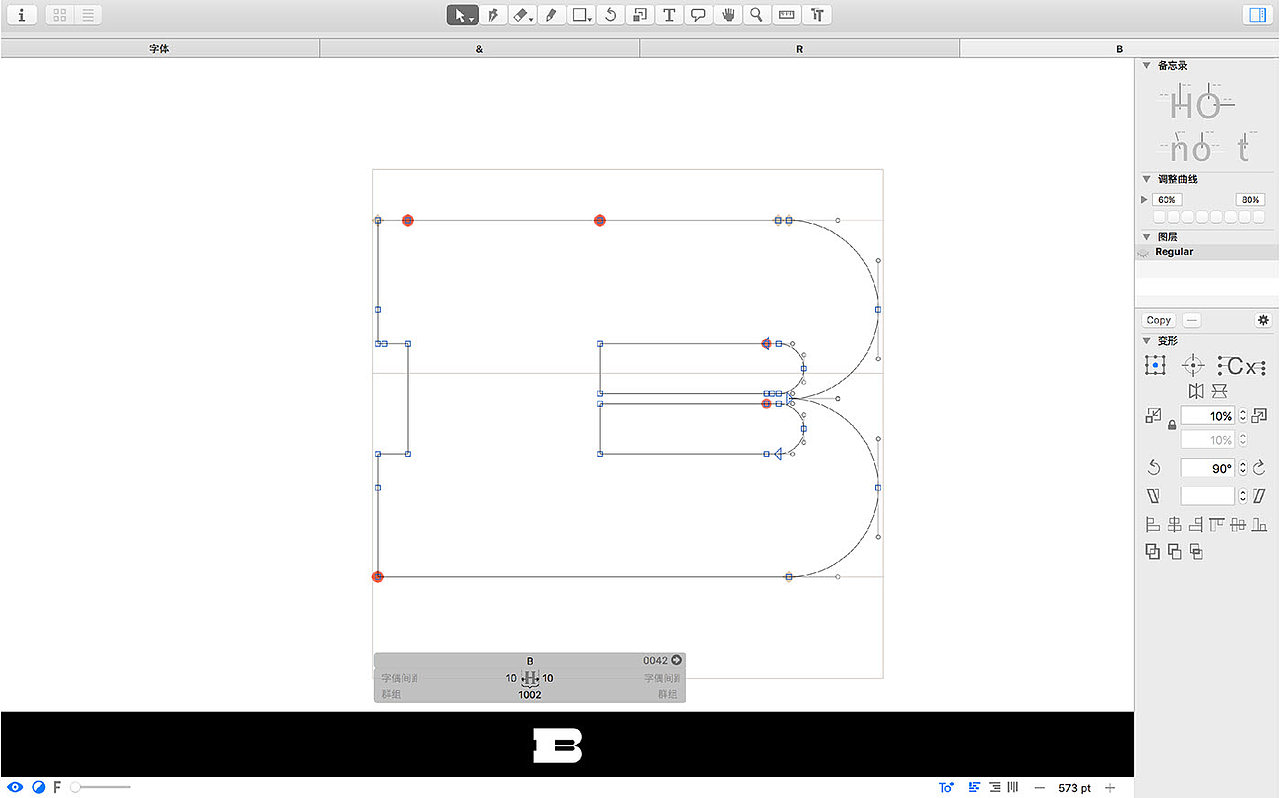Click the Copy layer button

(1159, 320)
